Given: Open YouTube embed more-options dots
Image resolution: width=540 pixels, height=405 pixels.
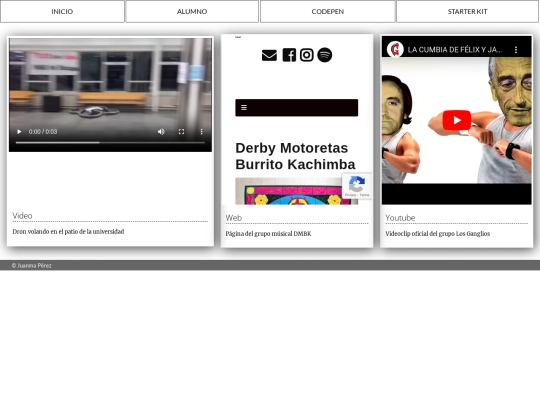Looking at the screenshot, I should [516, 50].
